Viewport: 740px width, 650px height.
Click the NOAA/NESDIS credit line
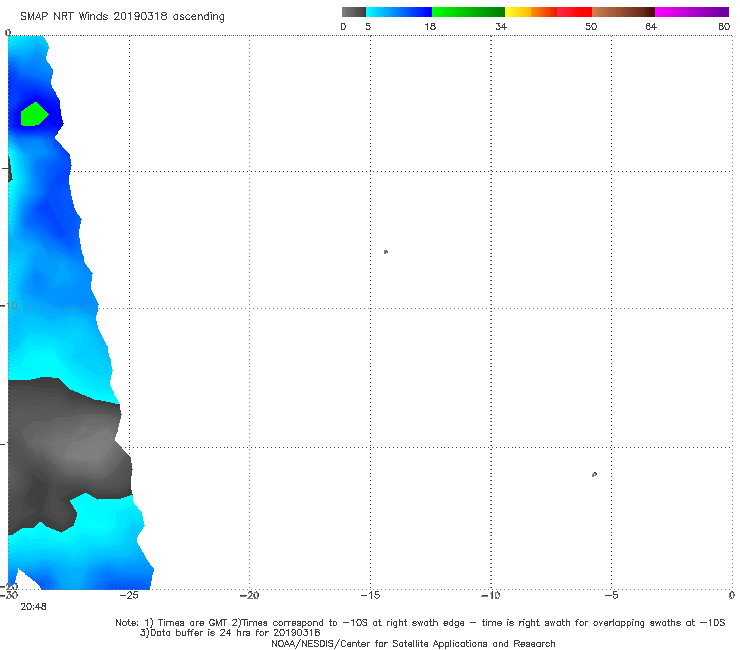coord(413,643)
